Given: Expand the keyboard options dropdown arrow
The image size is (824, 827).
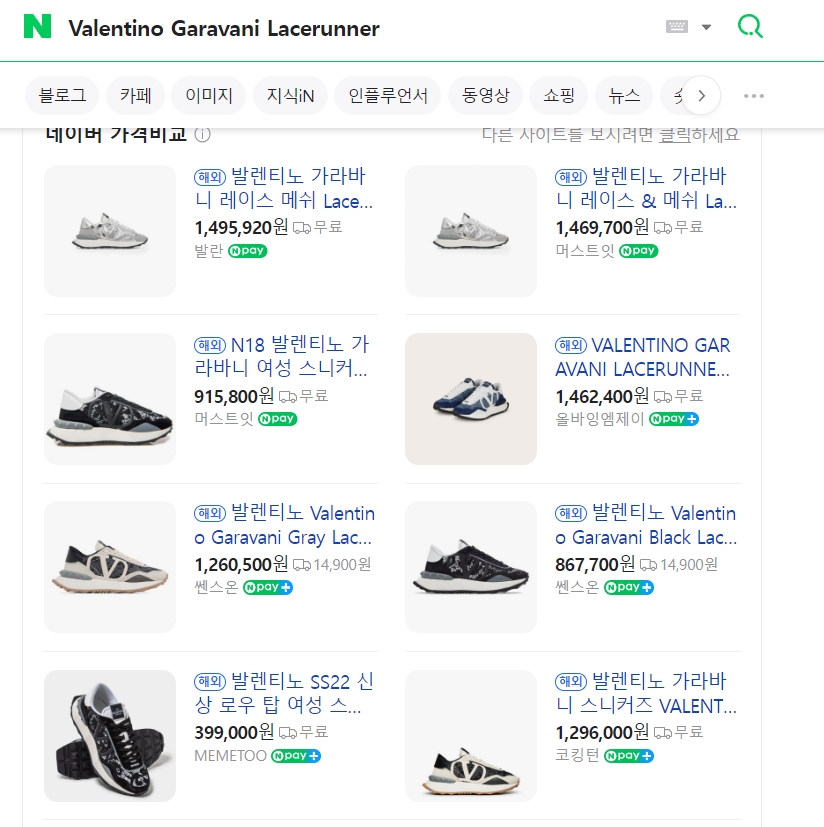Looking at the screenshot, I should pos(706,27).
